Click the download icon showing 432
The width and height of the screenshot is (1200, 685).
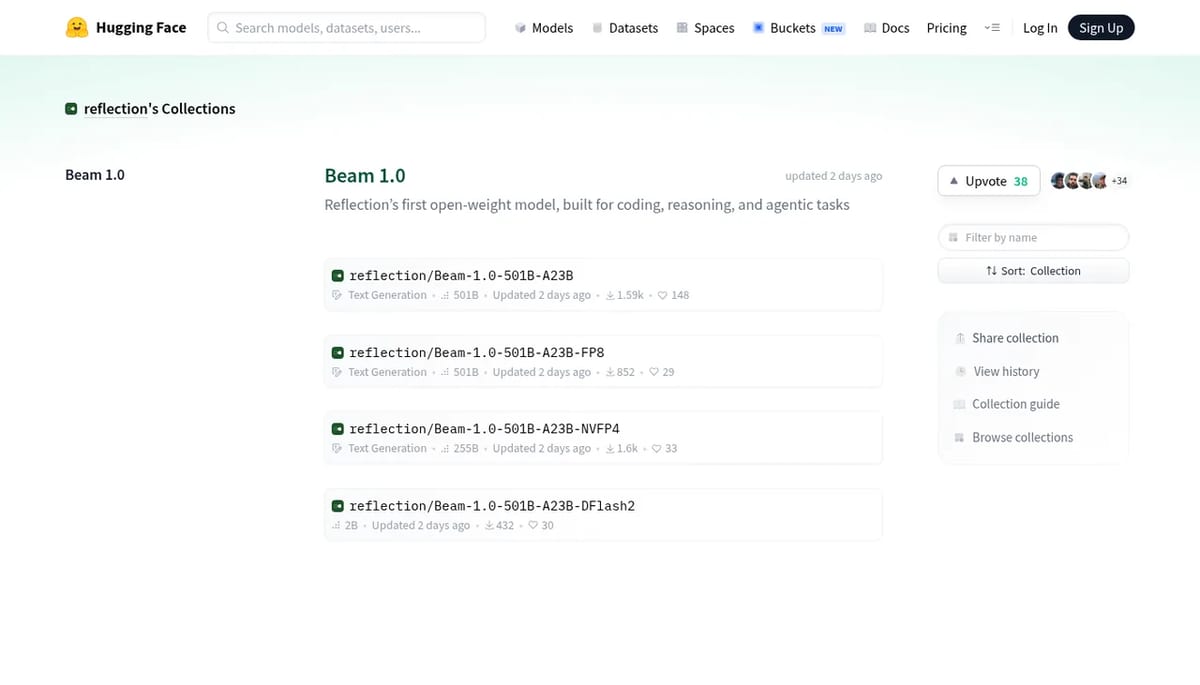pos(490,525)
